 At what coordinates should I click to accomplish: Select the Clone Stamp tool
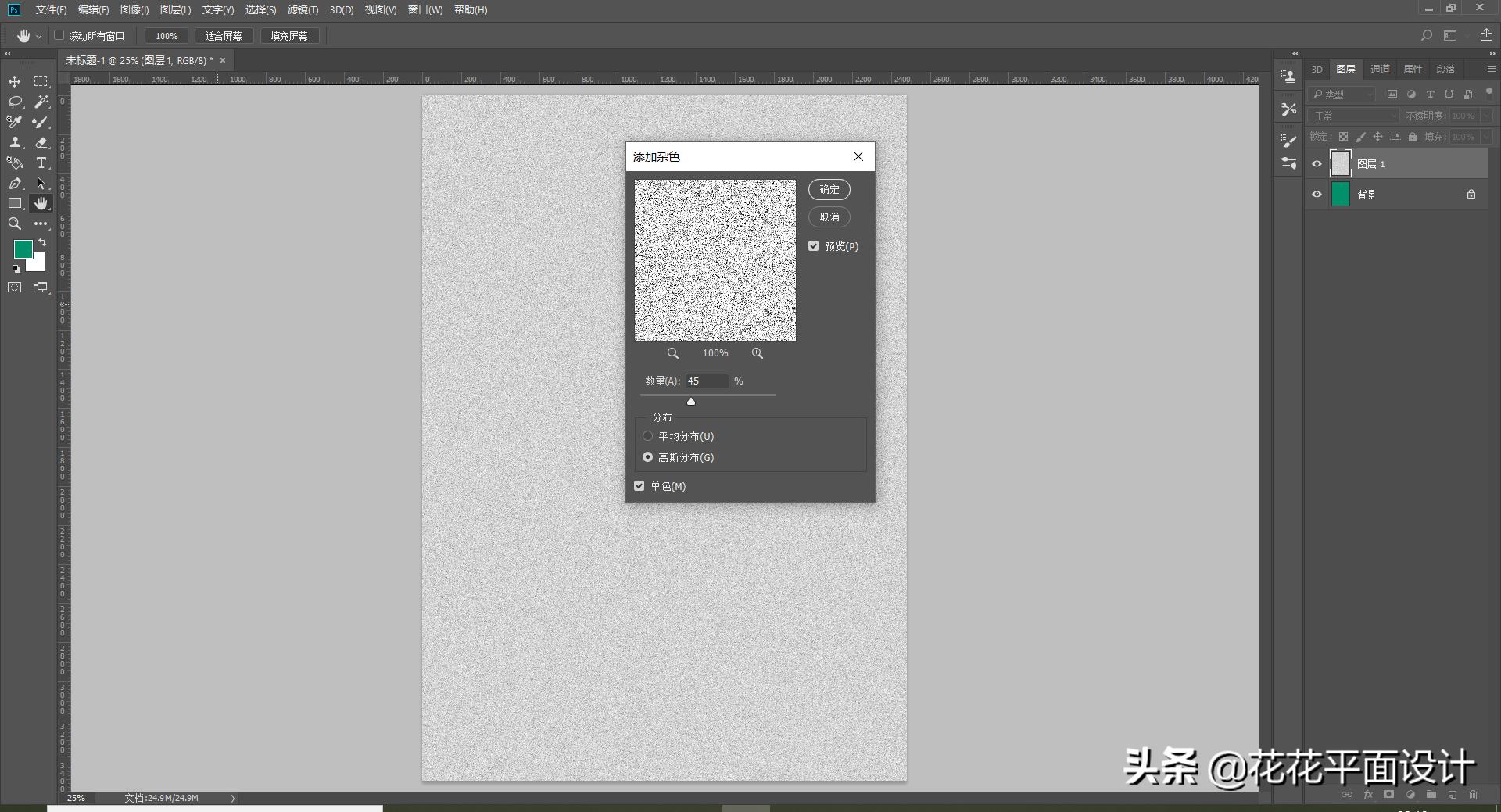(x=15, y=142)
